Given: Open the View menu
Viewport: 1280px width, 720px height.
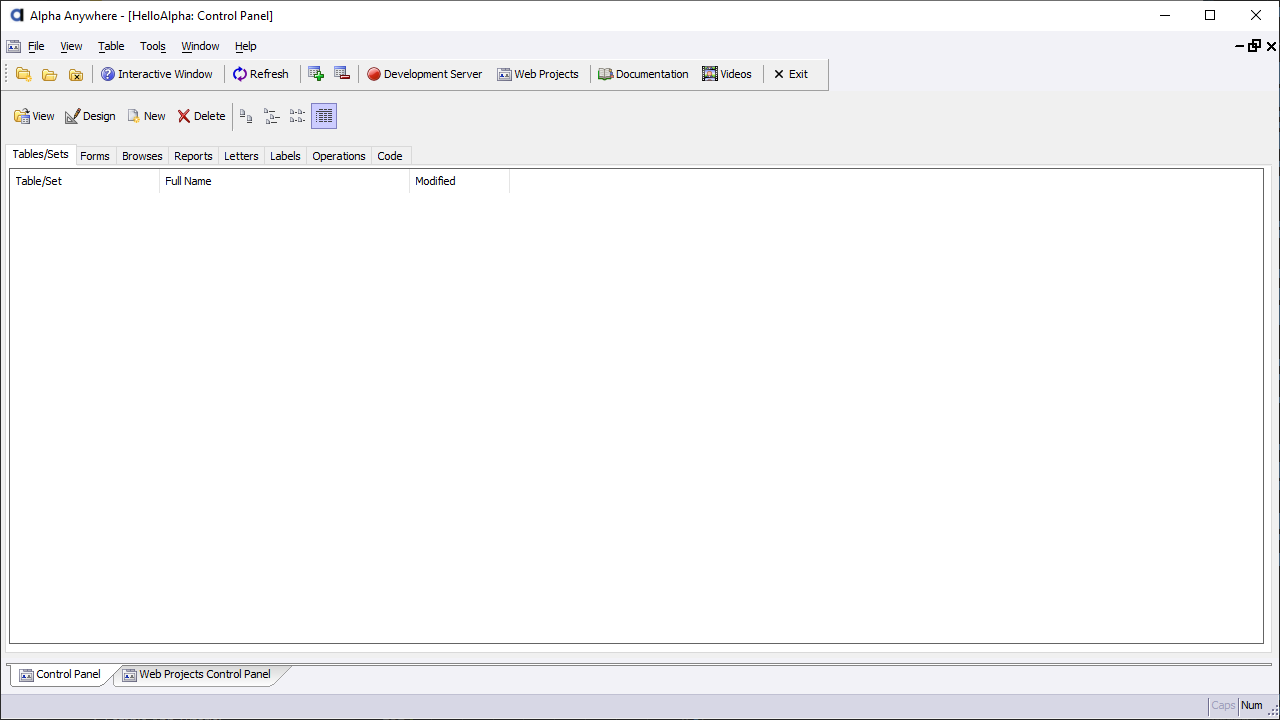Looking at the screenshot, I should (x=71, y=46).
